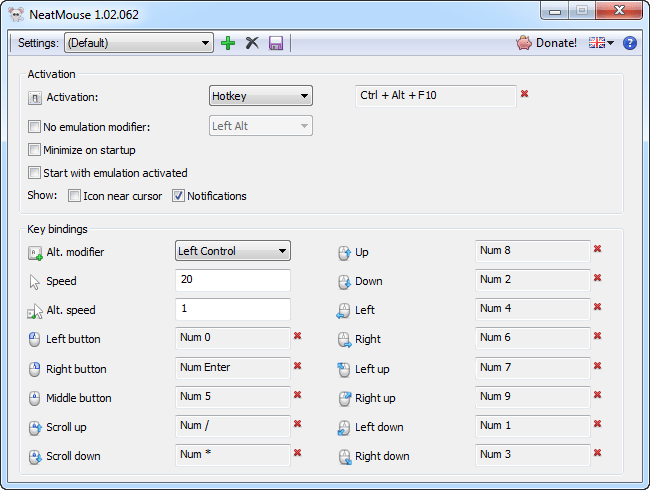
Task: Clear the Right Num 6 binding
Action: [597, 335]
